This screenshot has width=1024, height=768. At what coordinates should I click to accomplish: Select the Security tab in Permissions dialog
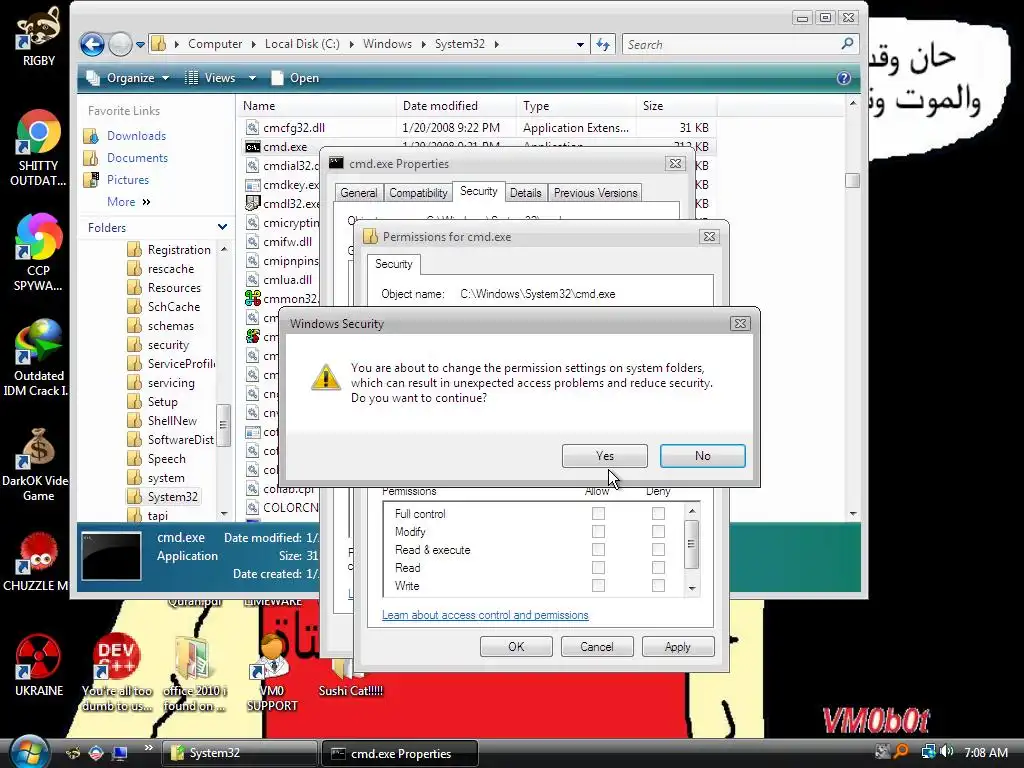(x=394, y=264)
